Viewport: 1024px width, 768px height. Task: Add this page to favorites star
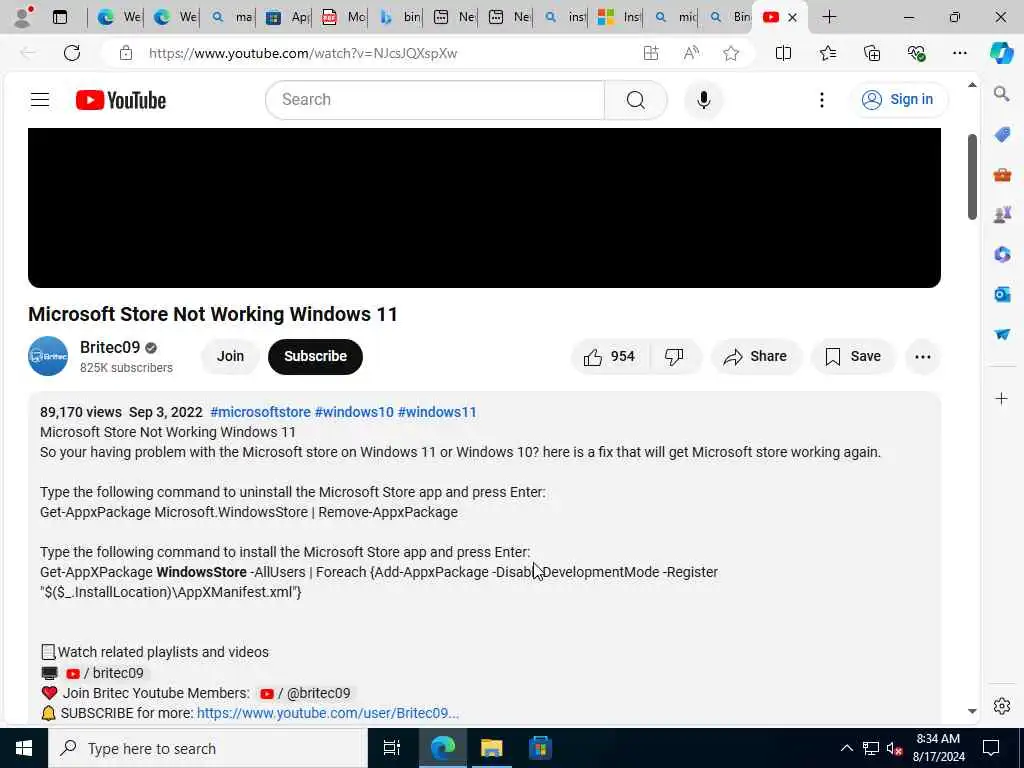point(731,54)
